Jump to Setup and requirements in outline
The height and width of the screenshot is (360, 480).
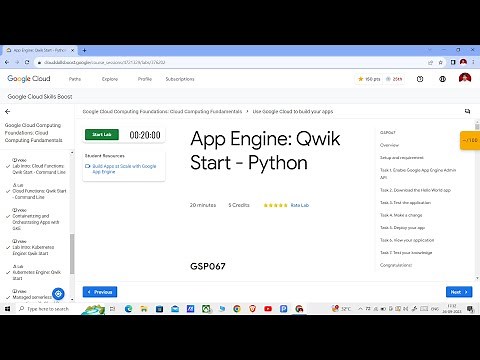[x=402, y=158]
